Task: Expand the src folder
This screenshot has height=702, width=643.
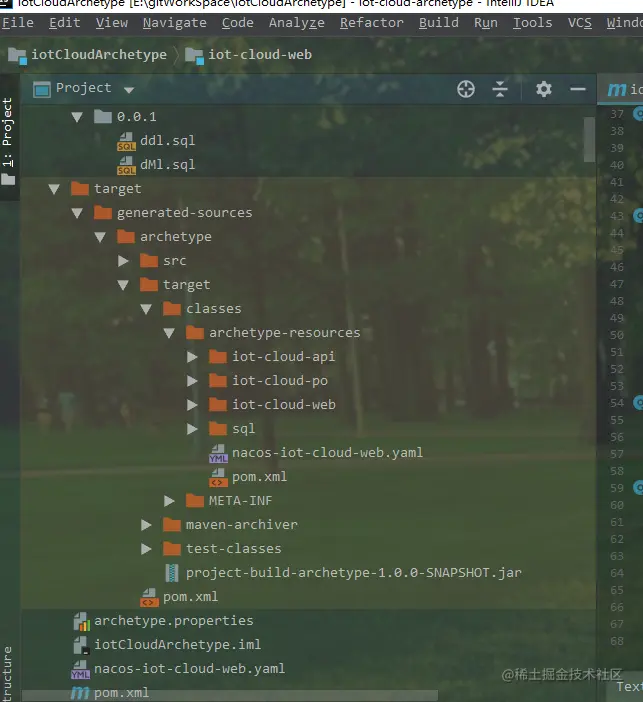Action: click(123, 261)
